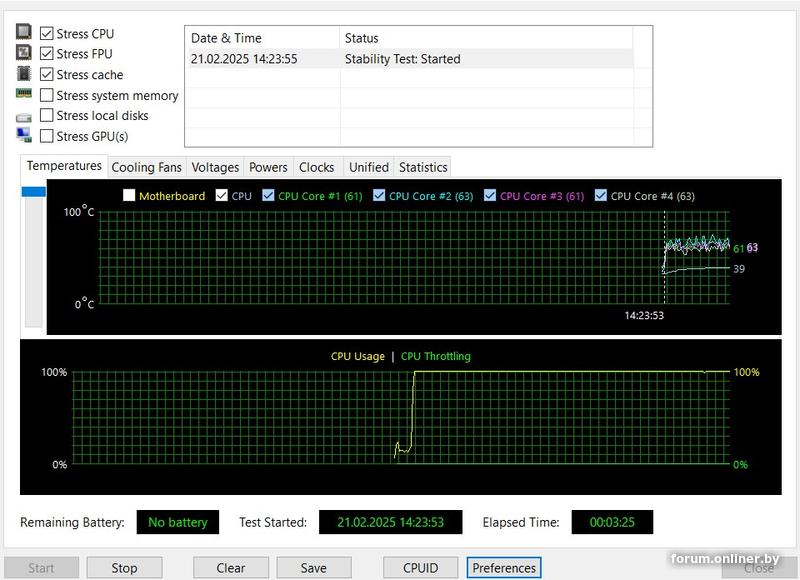Click the FPU chip icon beside Stress FPU
The width and height of the screenshot is (800, 580).
[24, 53]
